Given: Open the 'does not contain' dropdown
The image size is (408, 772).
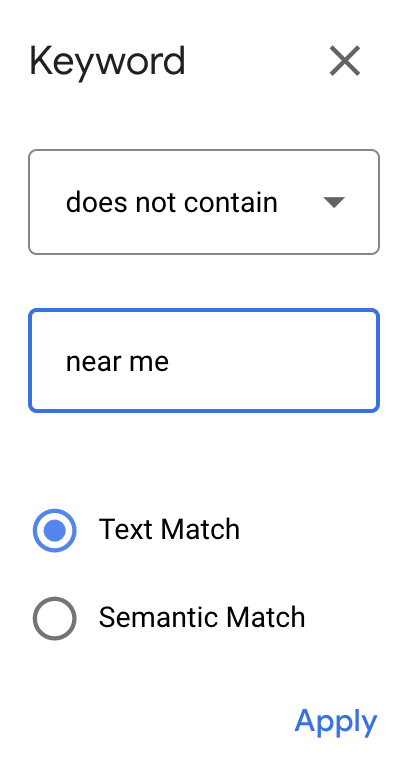Looking at the screenshot, I should coord(204,202).
